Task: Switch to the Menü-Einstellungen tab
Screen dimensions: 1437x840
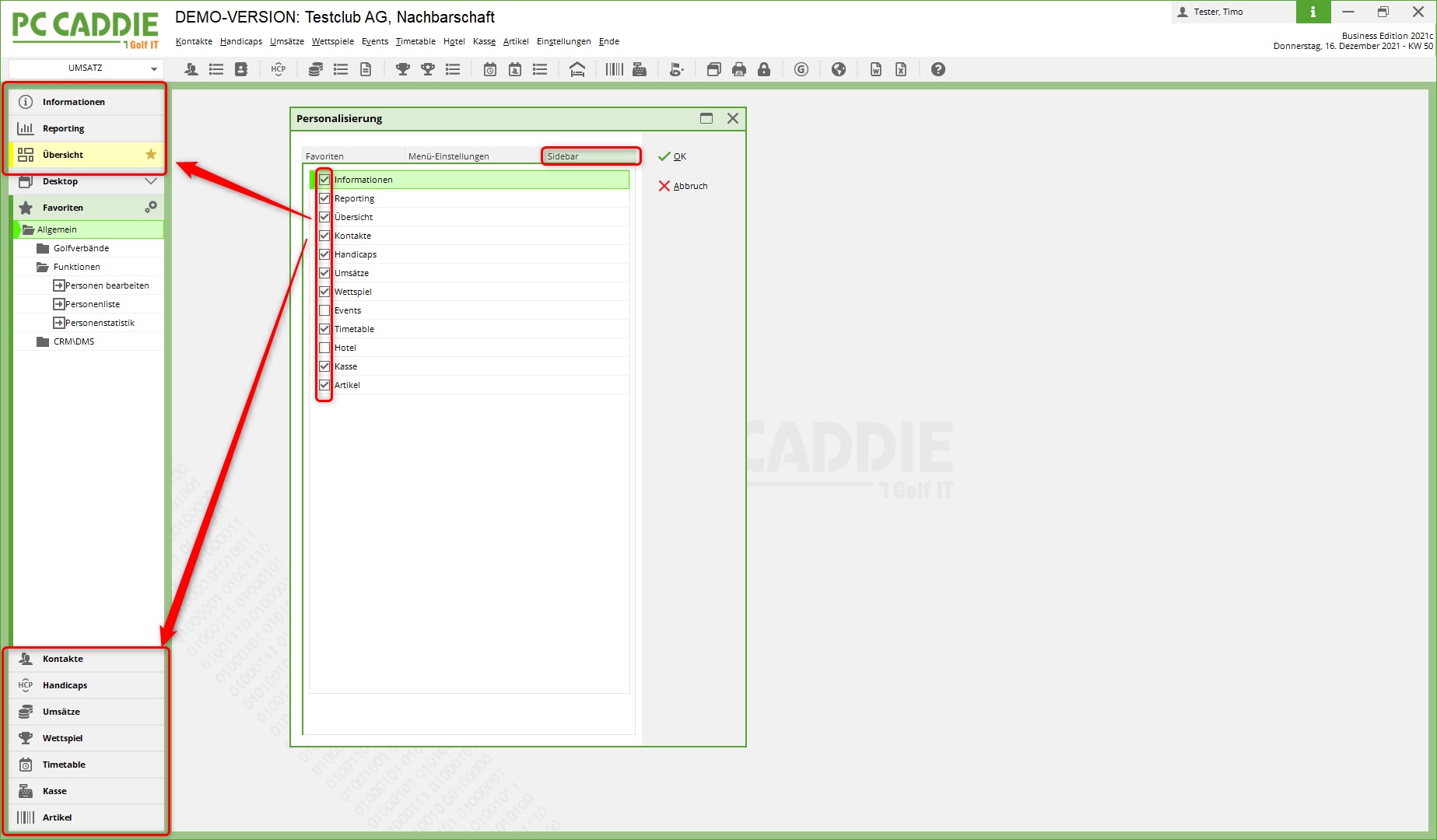Action: pyautogui.click(x=473, y=156)
